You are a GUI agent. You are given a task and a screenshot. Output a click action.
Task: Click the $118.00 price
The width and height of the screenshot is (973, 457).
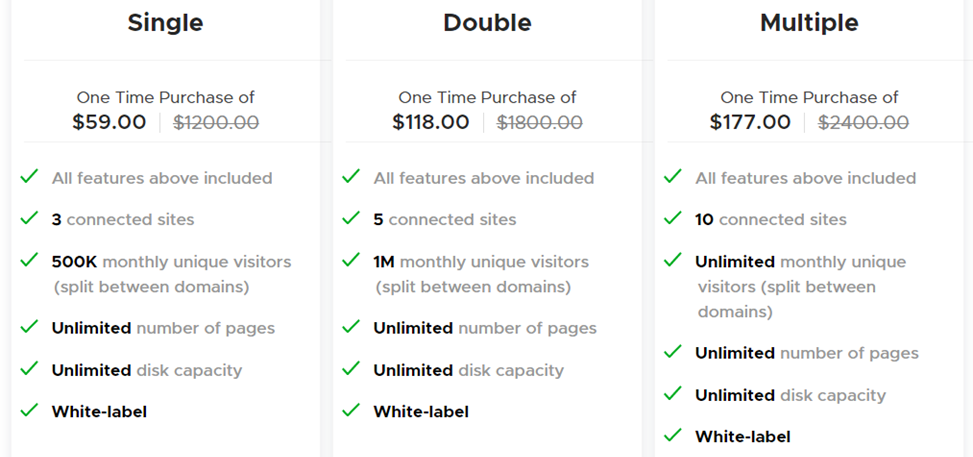(430, 122)
